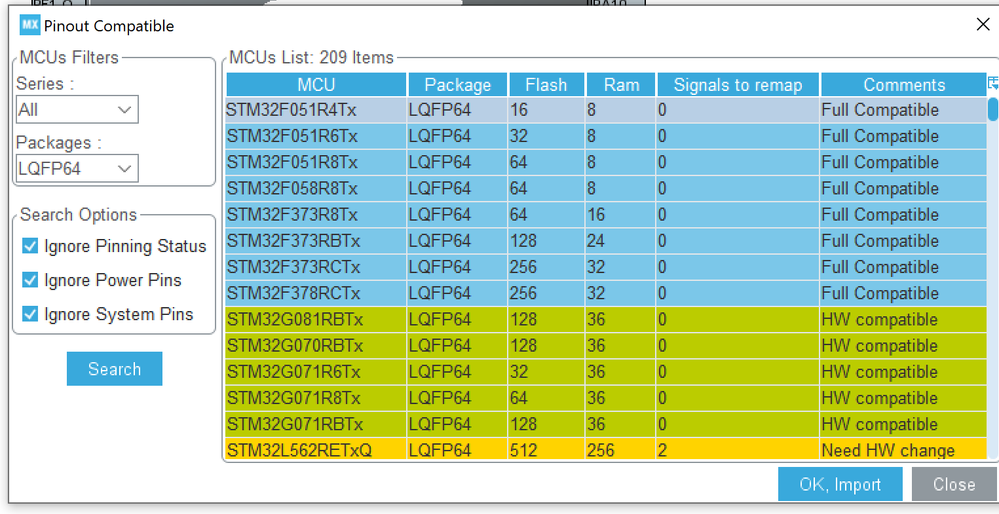Screen dimensions: 999x514
Task: Click the Search button
Action: point(115,369)
